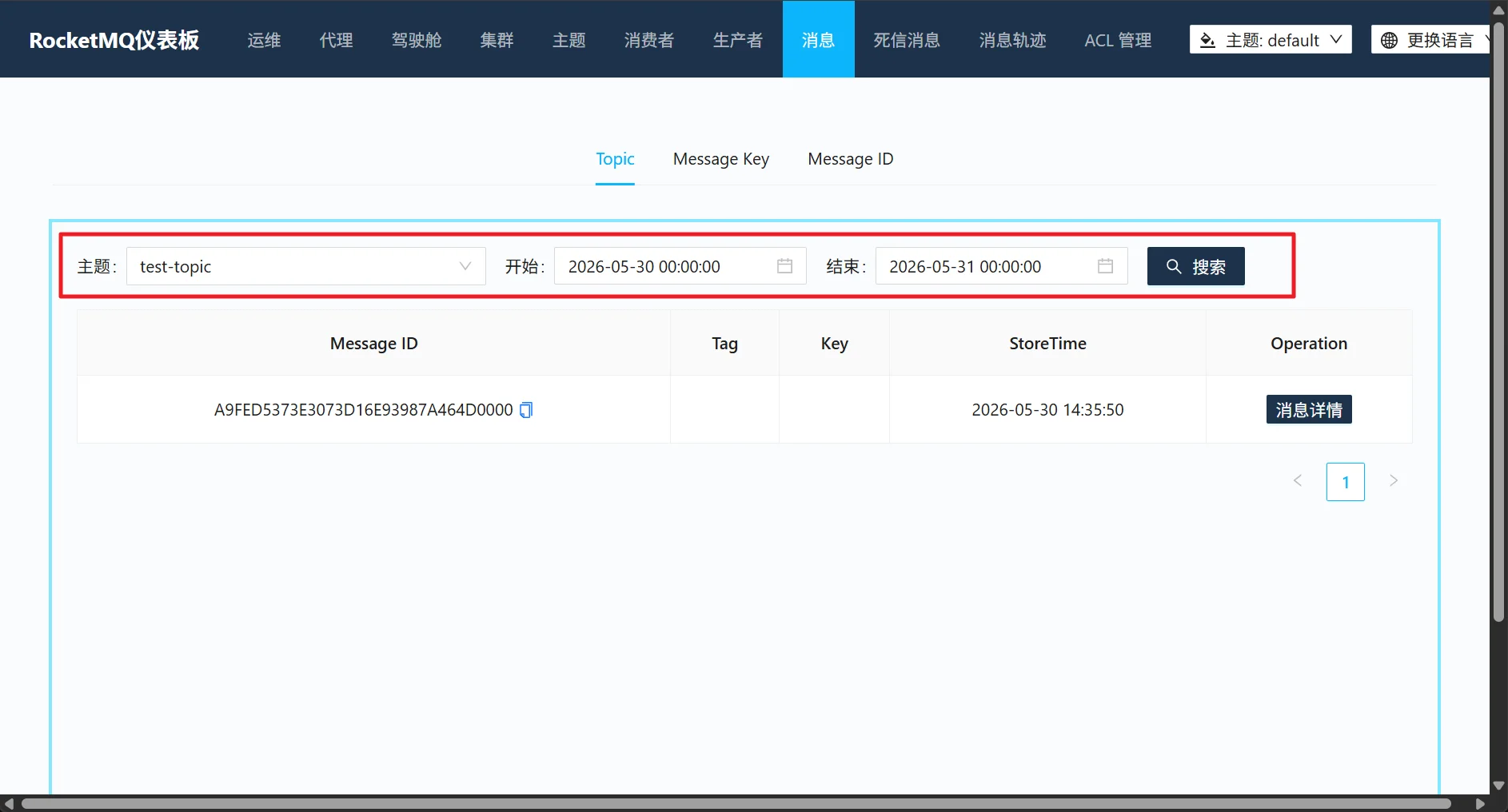Click the Key column header

tap(834, 343)
